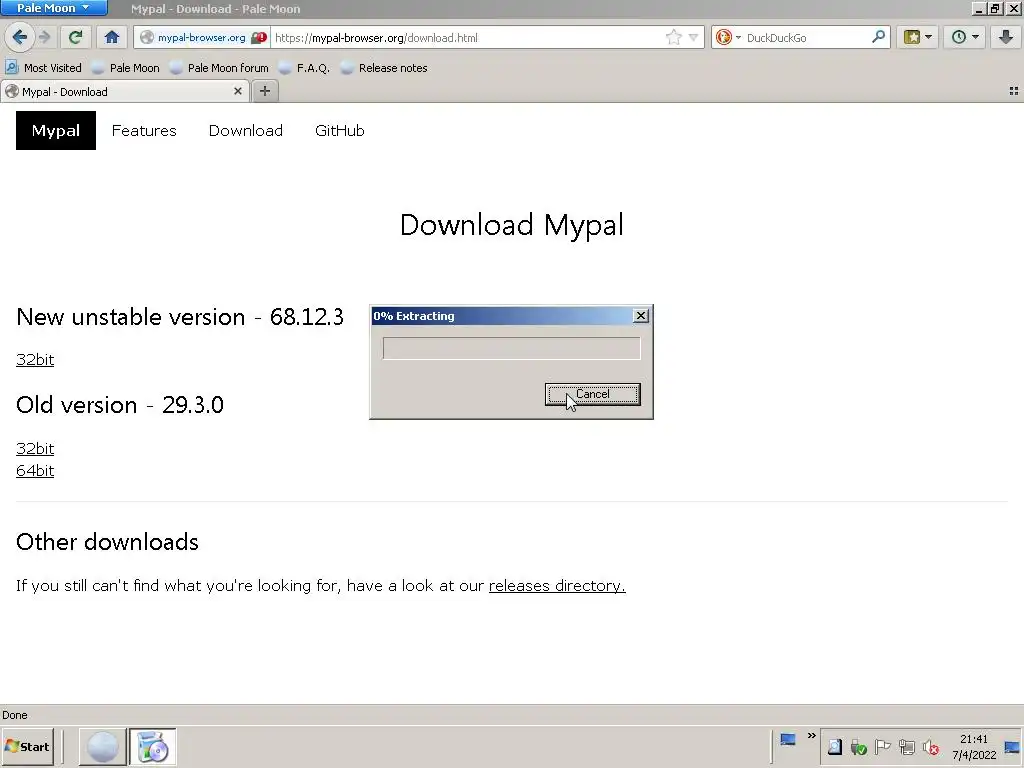Open the F.A.Q. bookmark
Viewport: 1024px width, 768px height.
304,68
